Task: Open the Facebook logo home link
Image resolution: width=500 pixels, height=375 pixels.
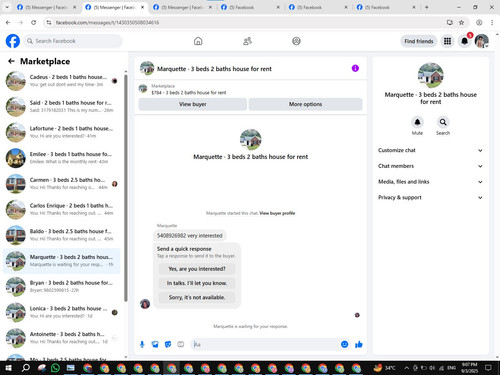Action: (x=13, y=41)
